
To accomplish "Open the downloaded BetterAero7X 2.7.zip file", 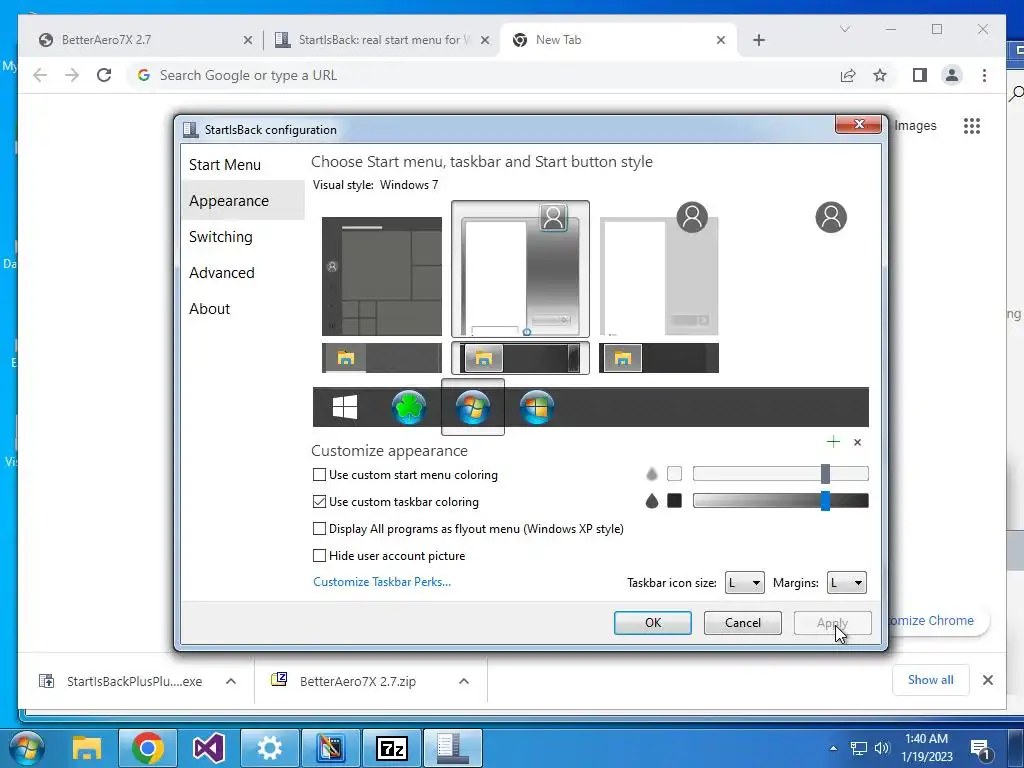I will point(358,681).
